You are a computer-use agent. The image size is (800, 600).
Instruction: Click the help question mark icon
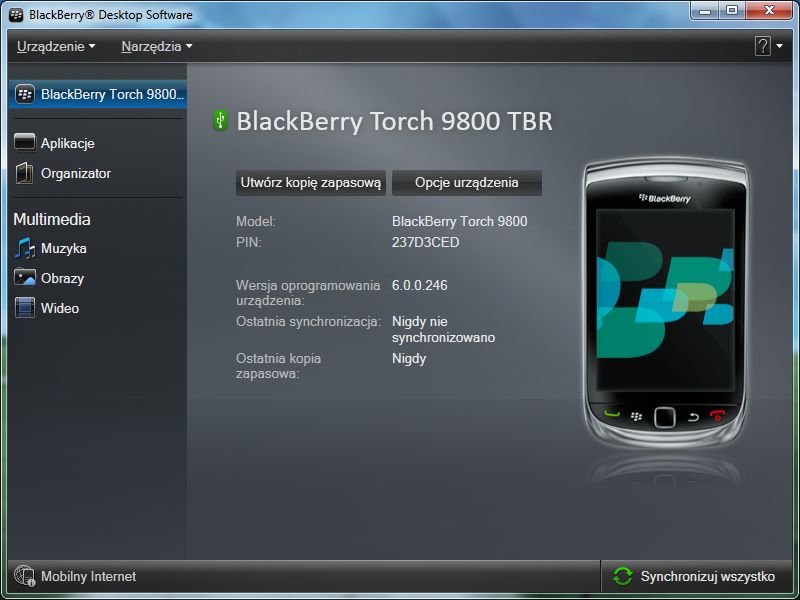[762, 46]
